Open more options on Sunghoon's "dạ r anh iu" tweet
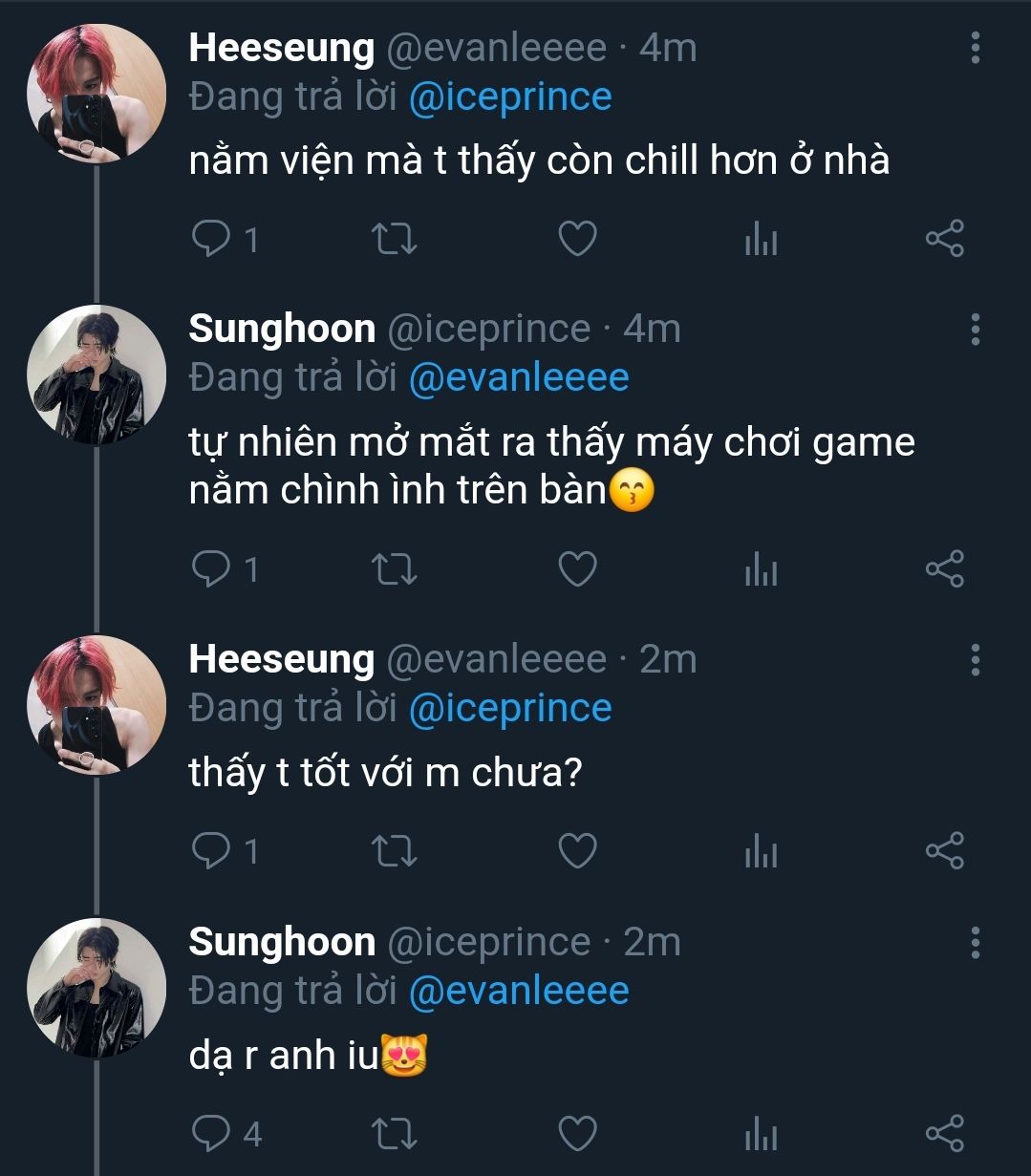Viewport: 1031px width, 1176px height. (x=975, y=941)
